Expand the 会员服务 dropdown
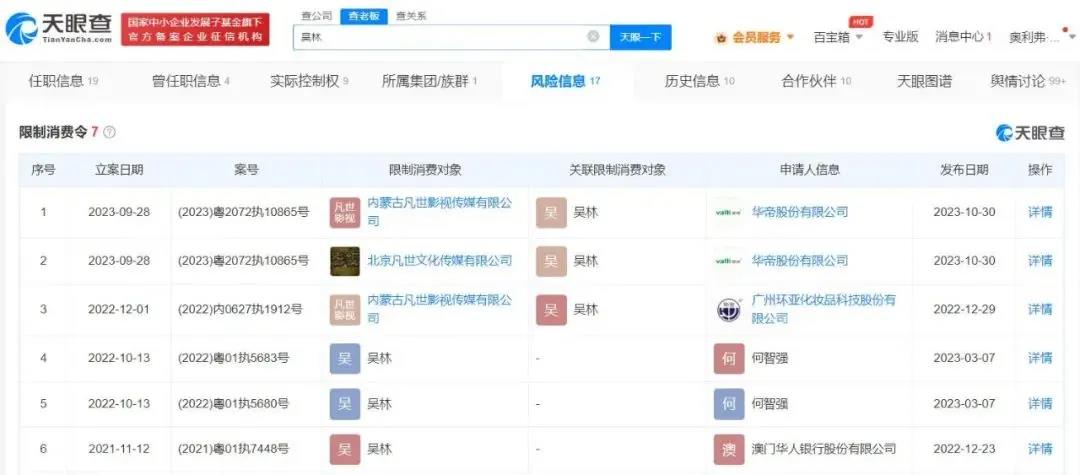Screen dimensions: 1080x475 755,37
